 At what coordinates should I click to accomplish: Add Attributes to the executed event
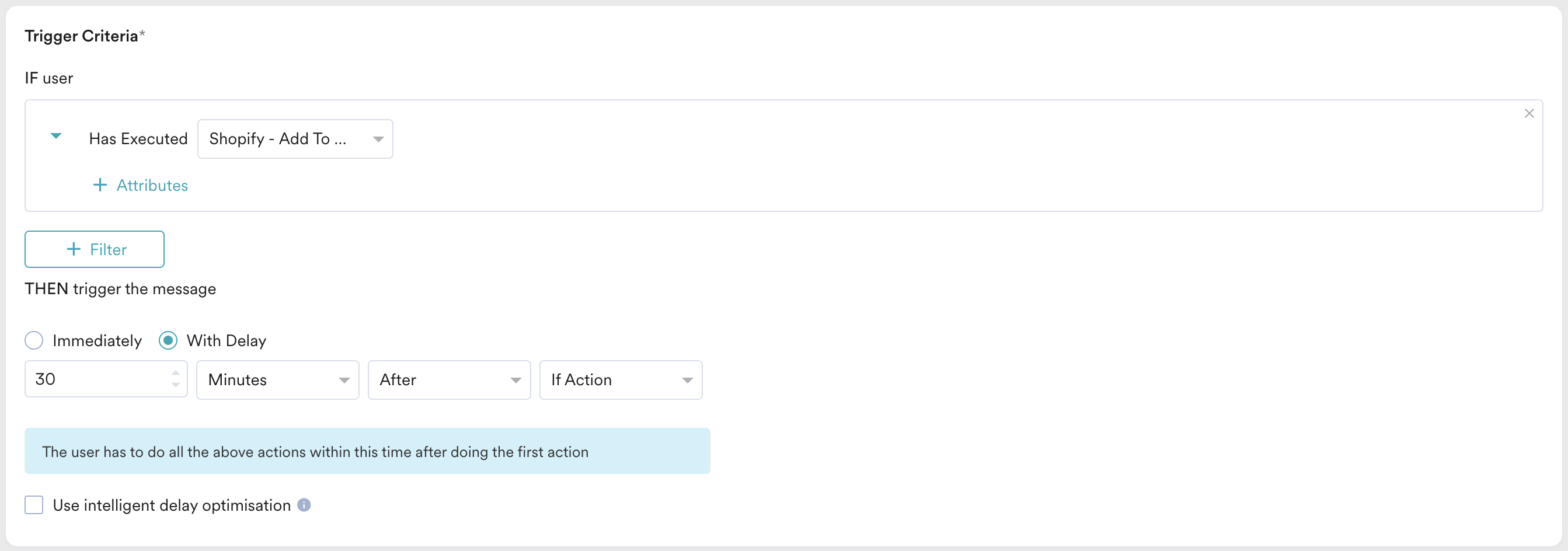(141, 185)
